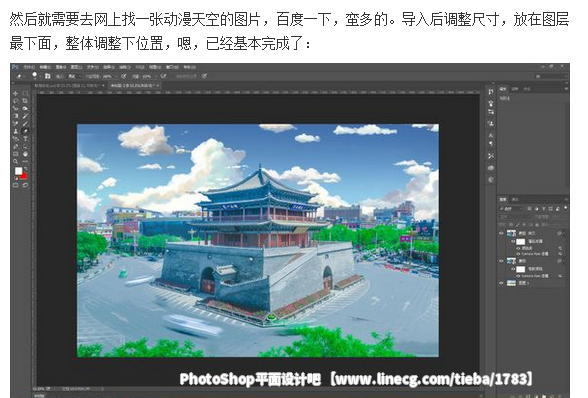Hide the top smart object layer

501,233
